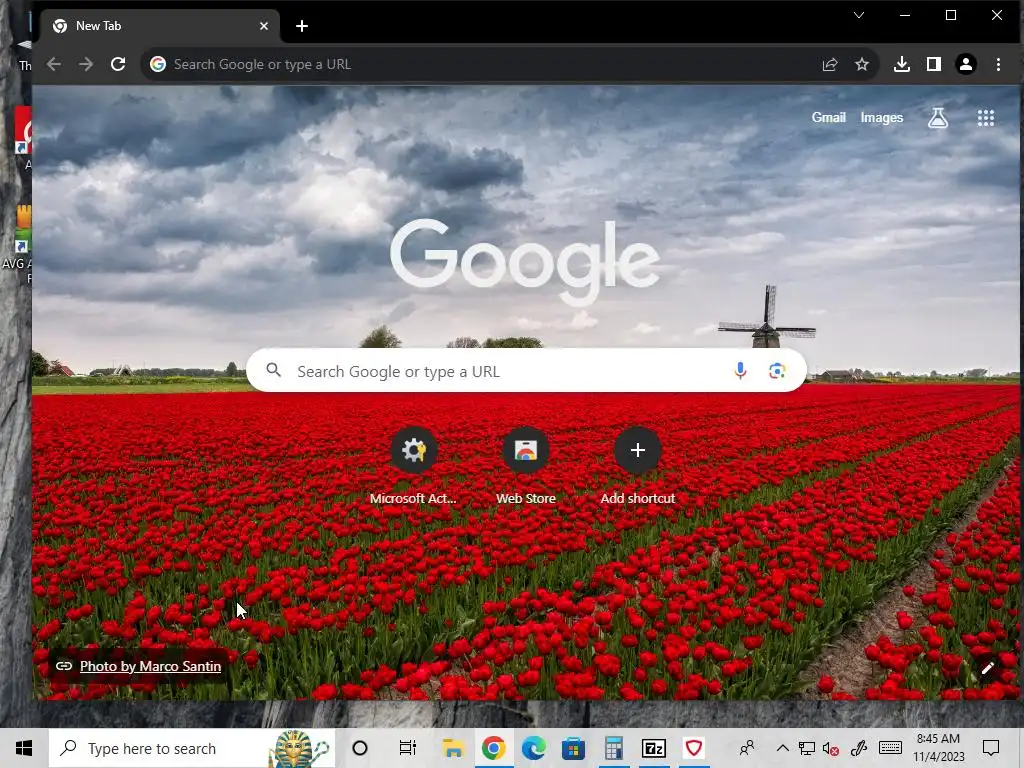
Task: Click the muted volume tray icon
Action: tap(831, 748)
